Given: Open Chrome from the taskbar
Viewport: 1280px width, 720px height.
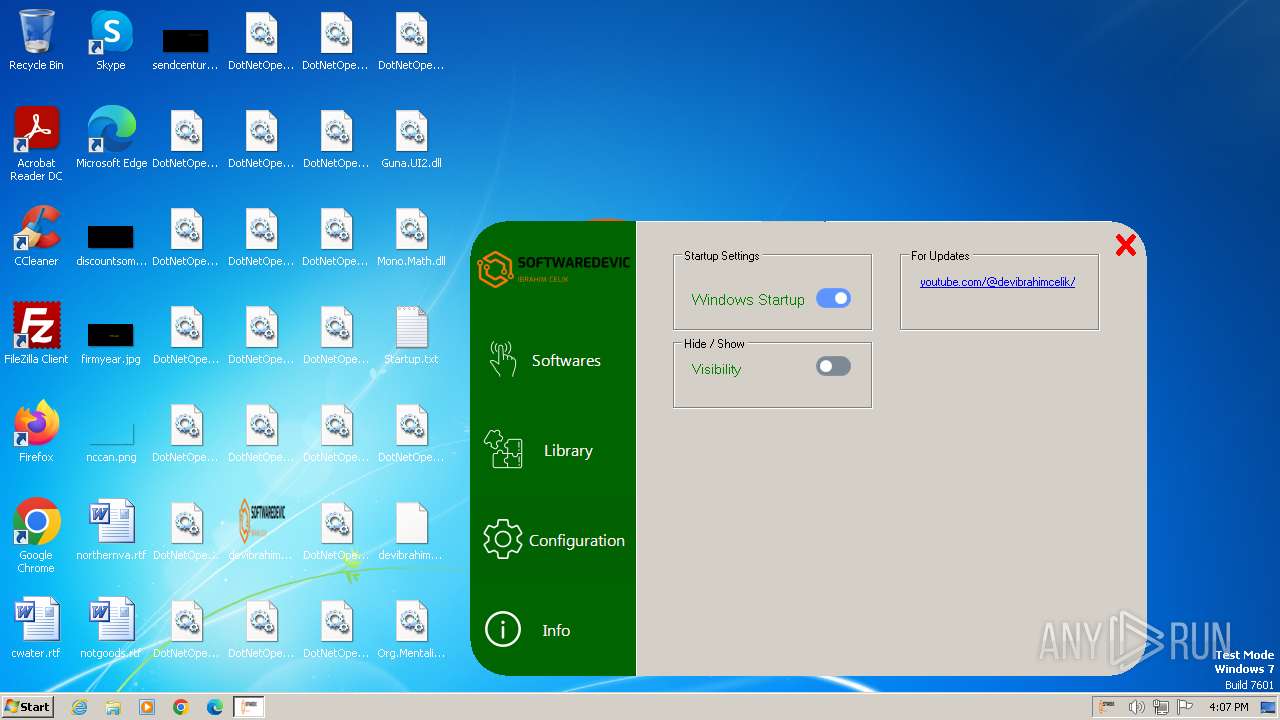Looking at the screenshot, I should (181, 707).
